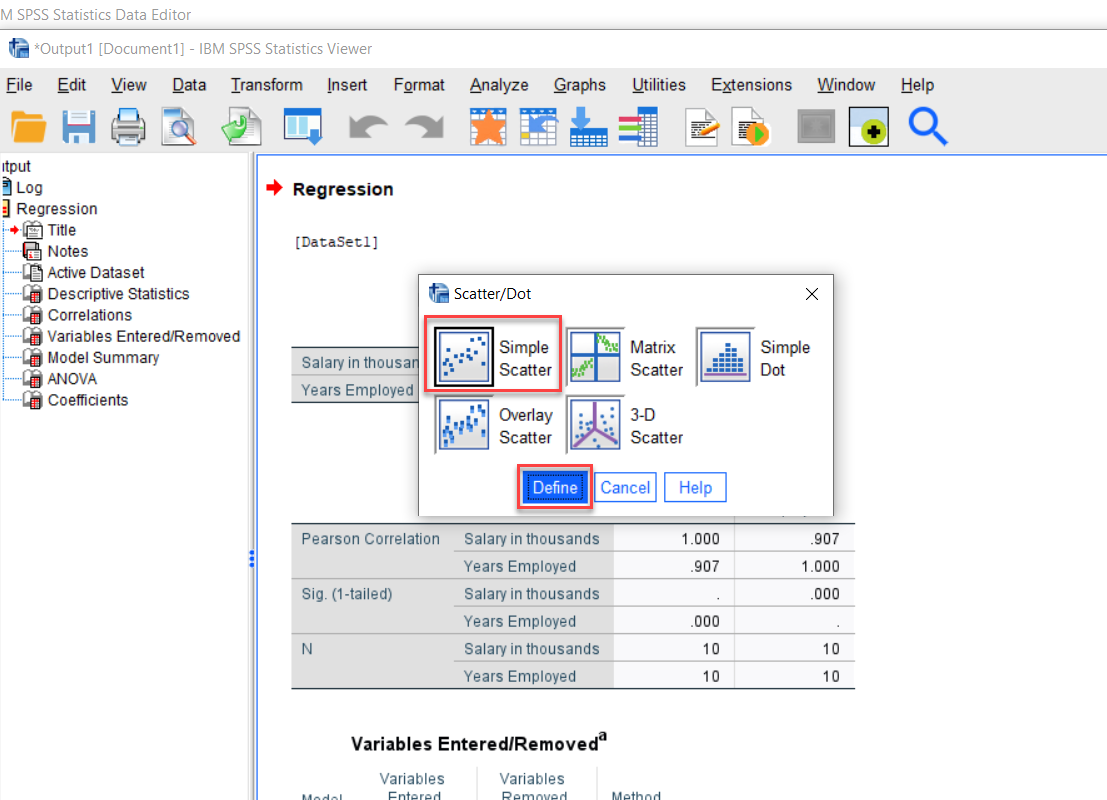The height and width of the screenshot is (800, 1107).
Task: Click the gray disabled toolbar icon
Action: 816,128
